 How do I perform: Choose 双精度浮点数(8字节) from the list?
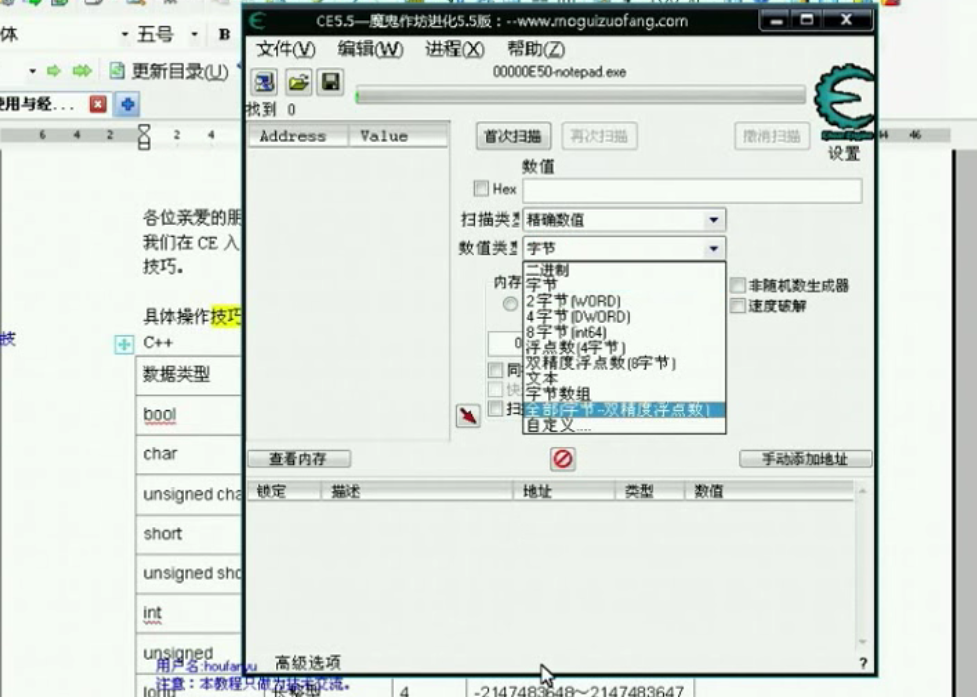[x=624, y=363]
